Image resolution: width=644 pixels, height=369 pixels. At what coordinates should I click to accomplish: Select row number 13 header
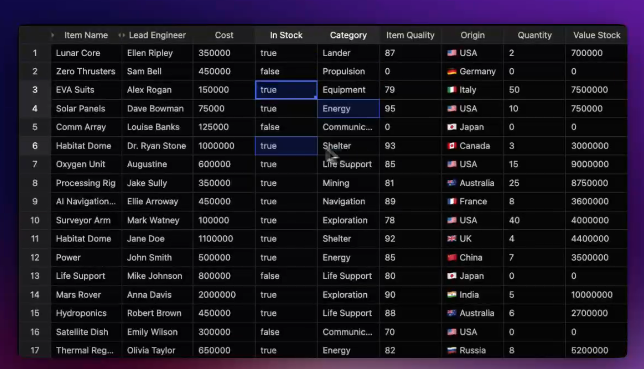pyautogui.click(x=35, y=276)
